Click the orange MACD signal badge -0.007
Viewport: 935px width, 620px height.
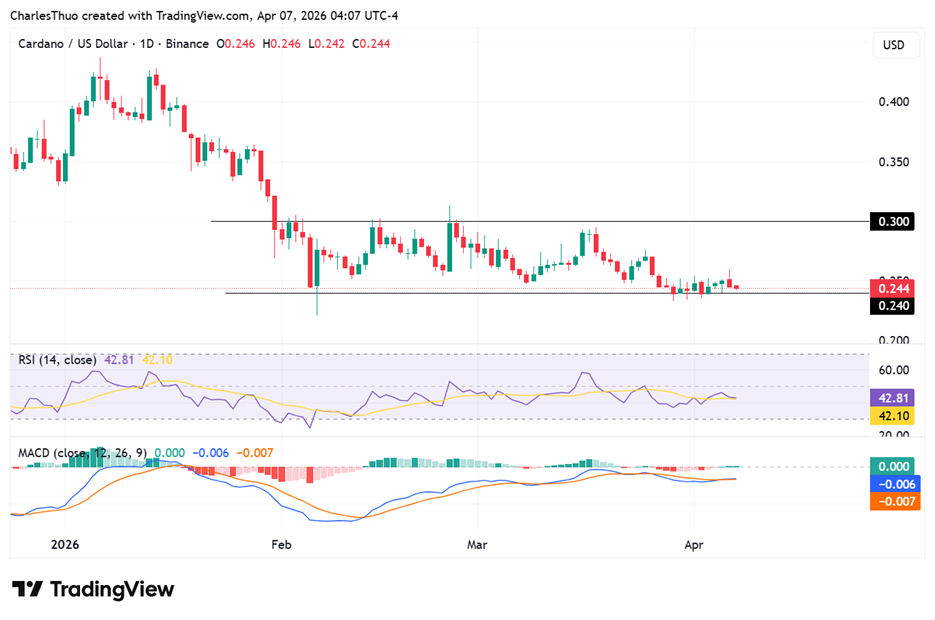pyautogui.click(x=891, y=499)
